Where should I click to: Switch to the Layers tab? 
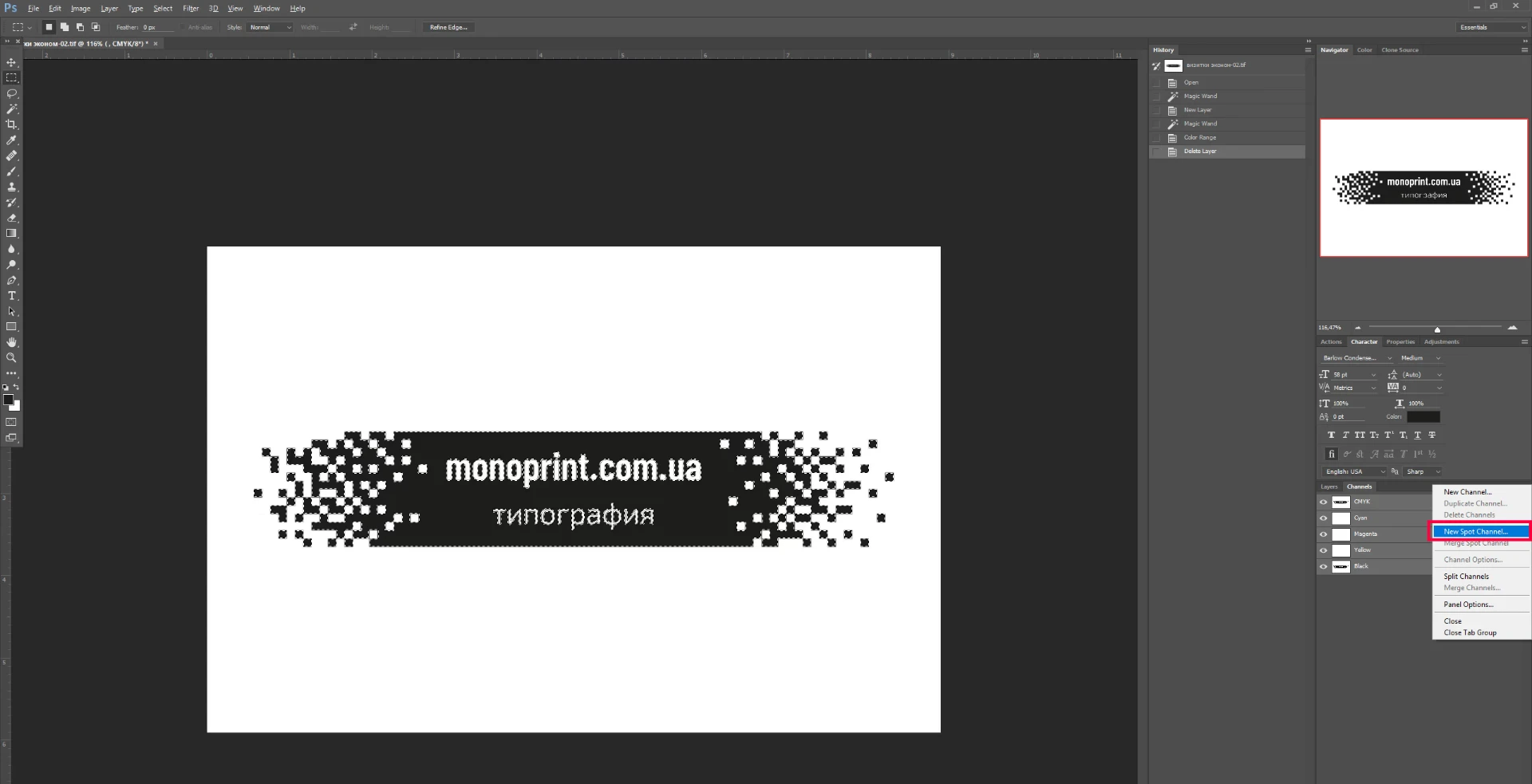coord(1329,487)
